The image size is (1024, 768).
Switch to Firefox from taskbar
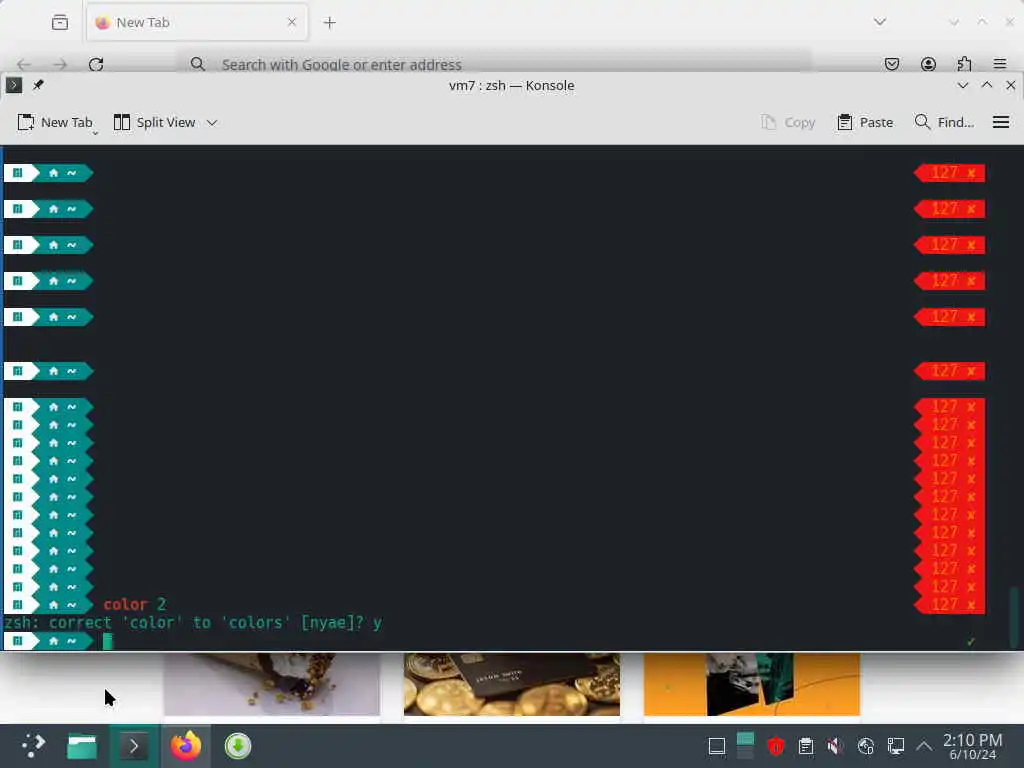185,746
